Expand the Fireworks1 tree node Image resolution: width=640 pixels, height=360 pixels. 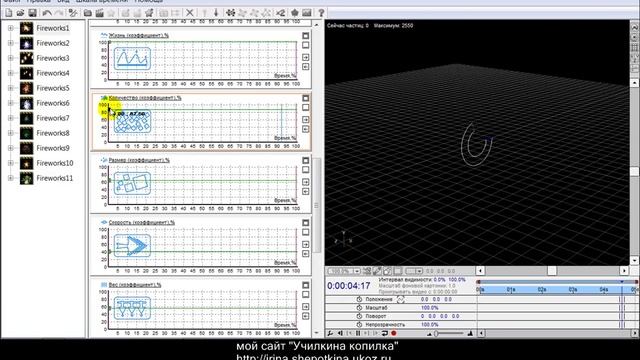[11, 28]
